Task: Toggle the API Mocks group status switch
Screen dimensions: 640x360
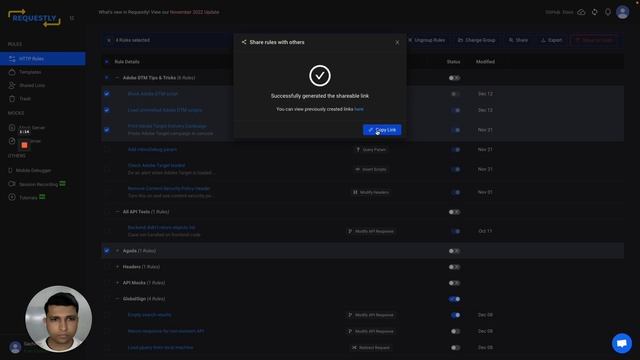Action: click(x=454, y=283)
